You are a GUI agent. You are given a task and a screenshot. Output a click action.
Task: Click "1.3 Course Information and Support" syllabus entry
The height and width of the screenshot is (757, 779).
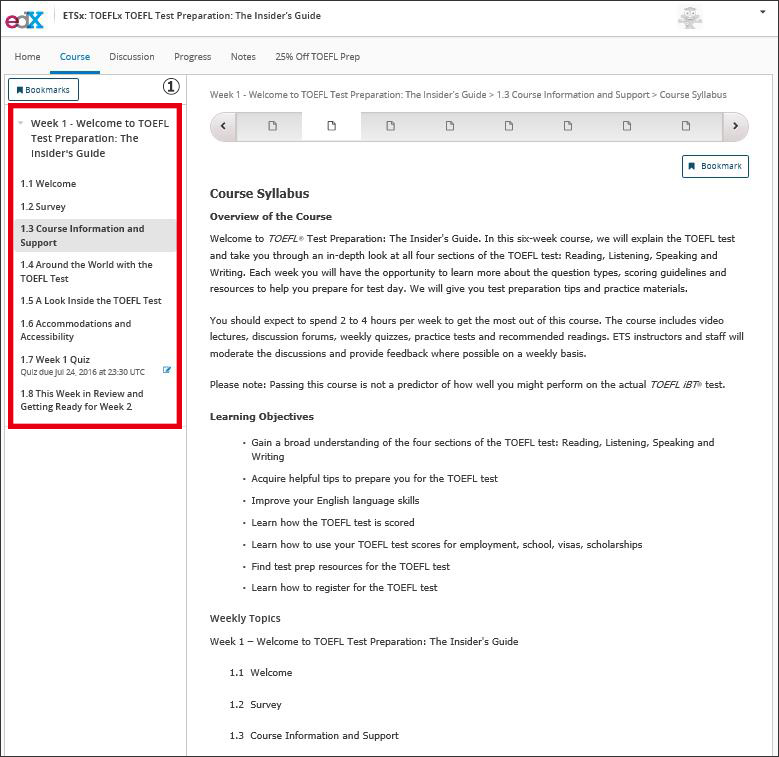click(314, 735)
